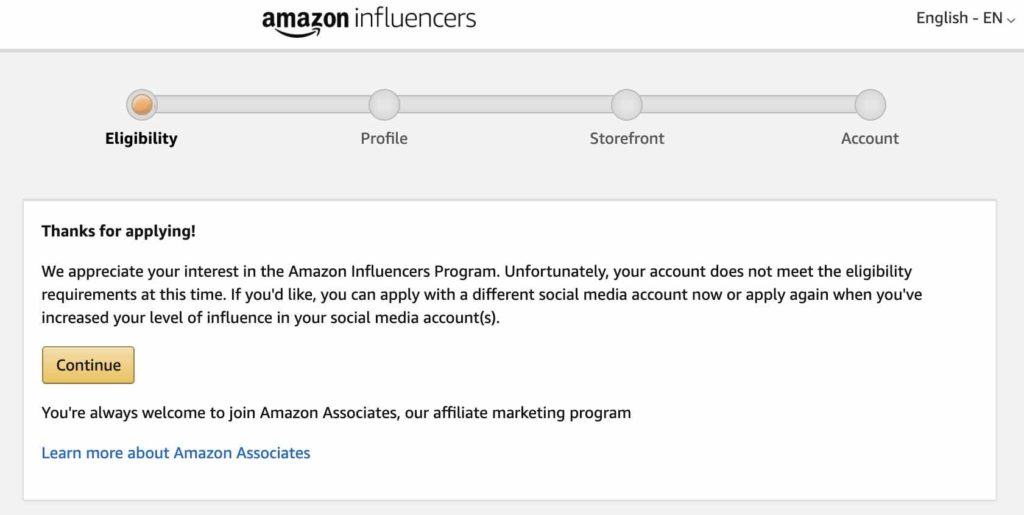The height and width of the screenshot is (515, 1024).
Task: Click the amazon smile wordmark in the header
Action: (x=305, y=22)
